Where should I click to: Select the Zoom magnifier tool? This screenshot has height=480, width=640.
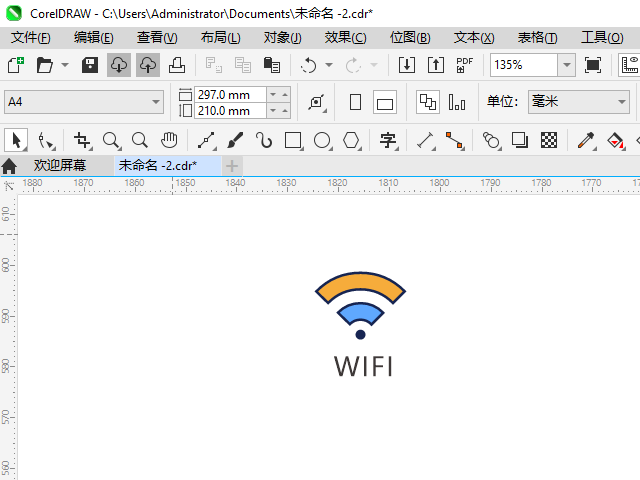tap(111, 141)
